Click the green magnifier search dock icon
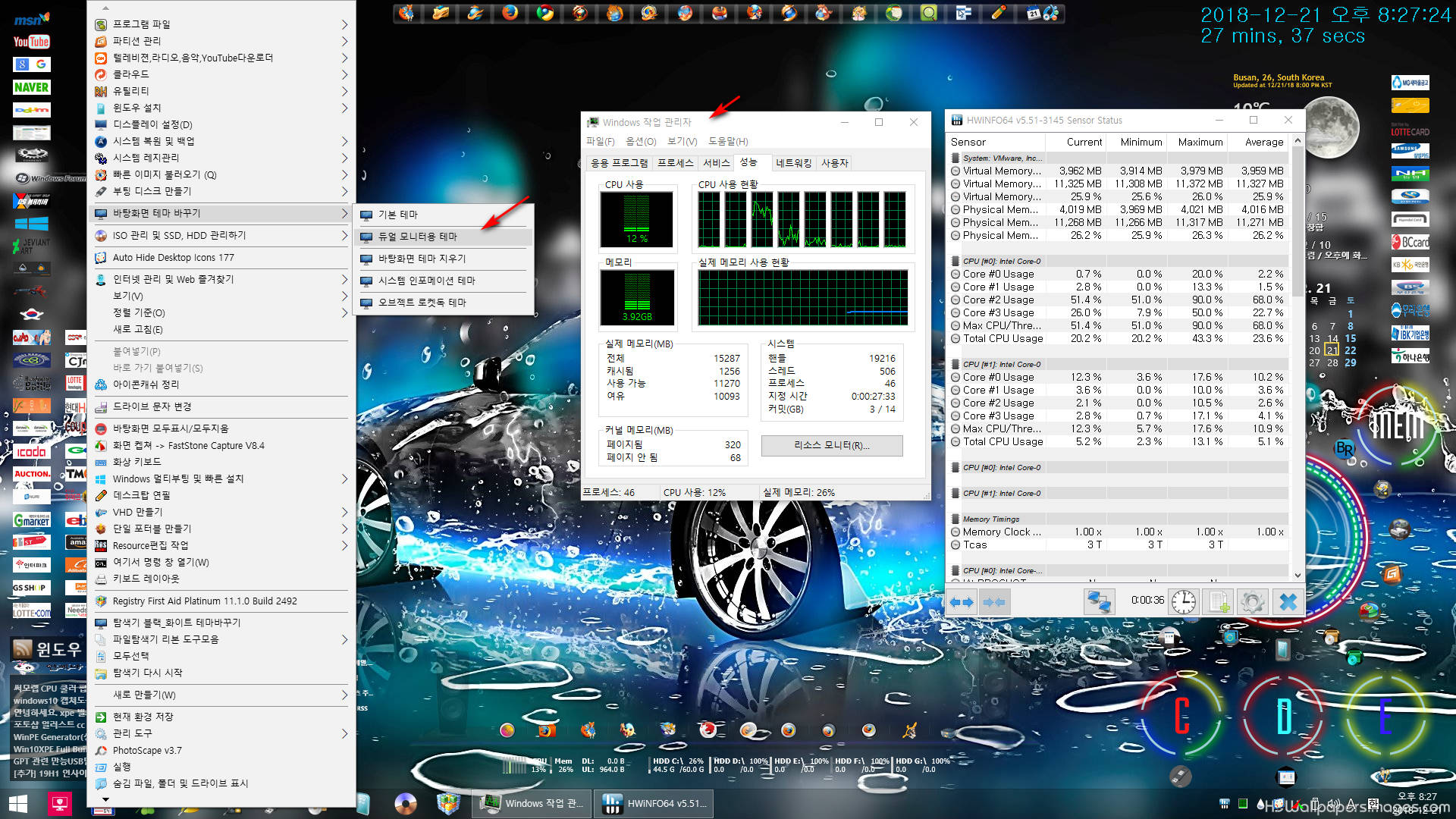 pyautogui.click(x=929, y=13)
